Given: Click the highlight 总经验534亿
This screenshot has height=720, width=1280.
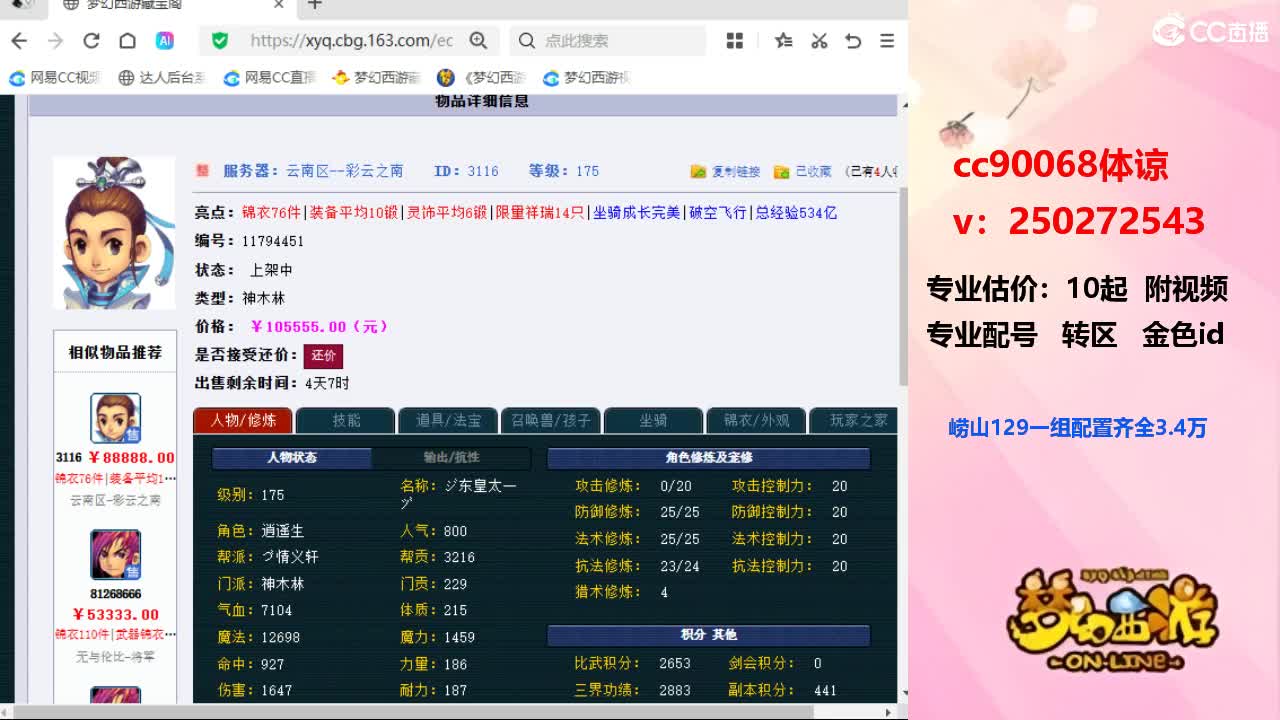Looking at the screenshot, I should [x=795, y=213].
